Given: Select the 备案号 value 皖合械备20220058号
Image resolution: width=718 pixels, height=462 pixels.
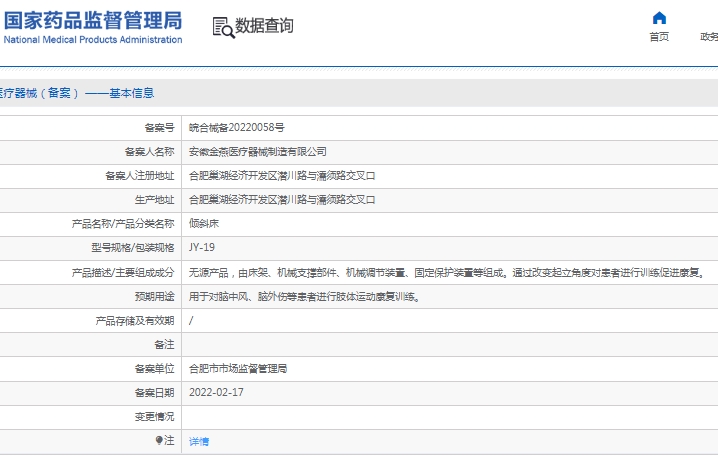Looking at the screenshot, I should click(x=236, y=128).
